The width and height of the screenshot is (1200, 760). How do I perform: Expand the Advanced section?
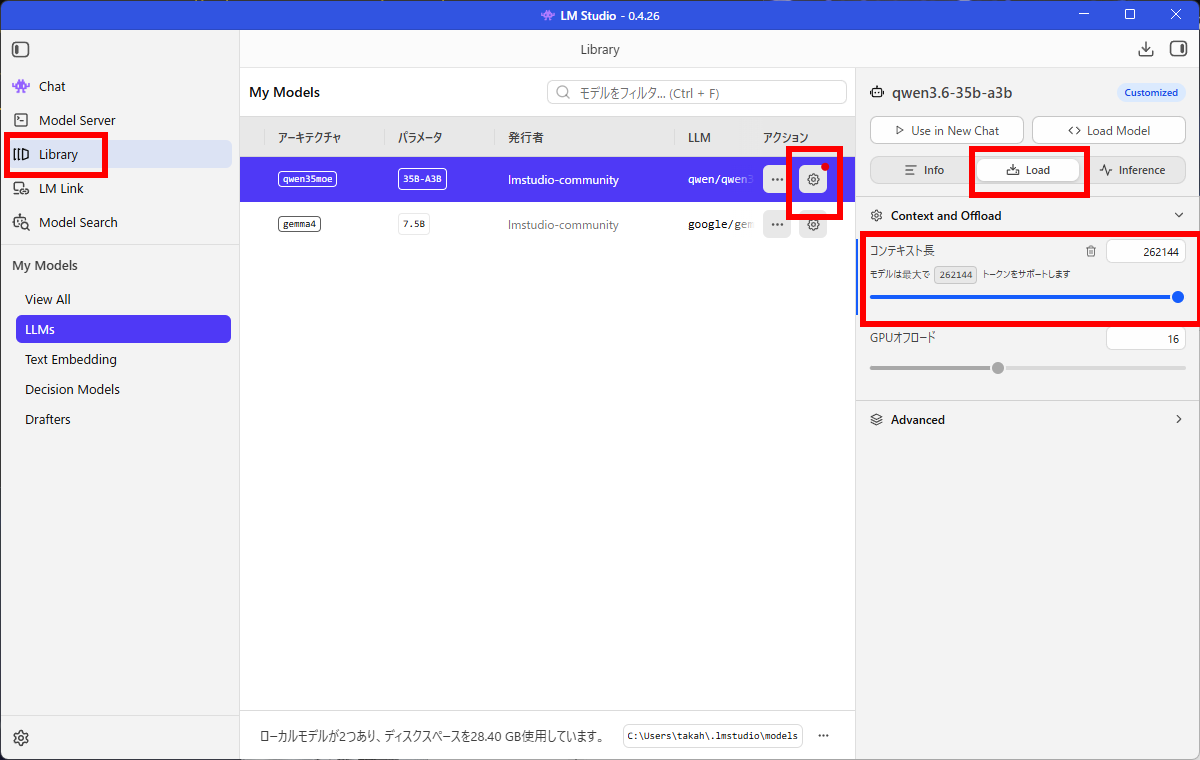(x=1027, y=420)
